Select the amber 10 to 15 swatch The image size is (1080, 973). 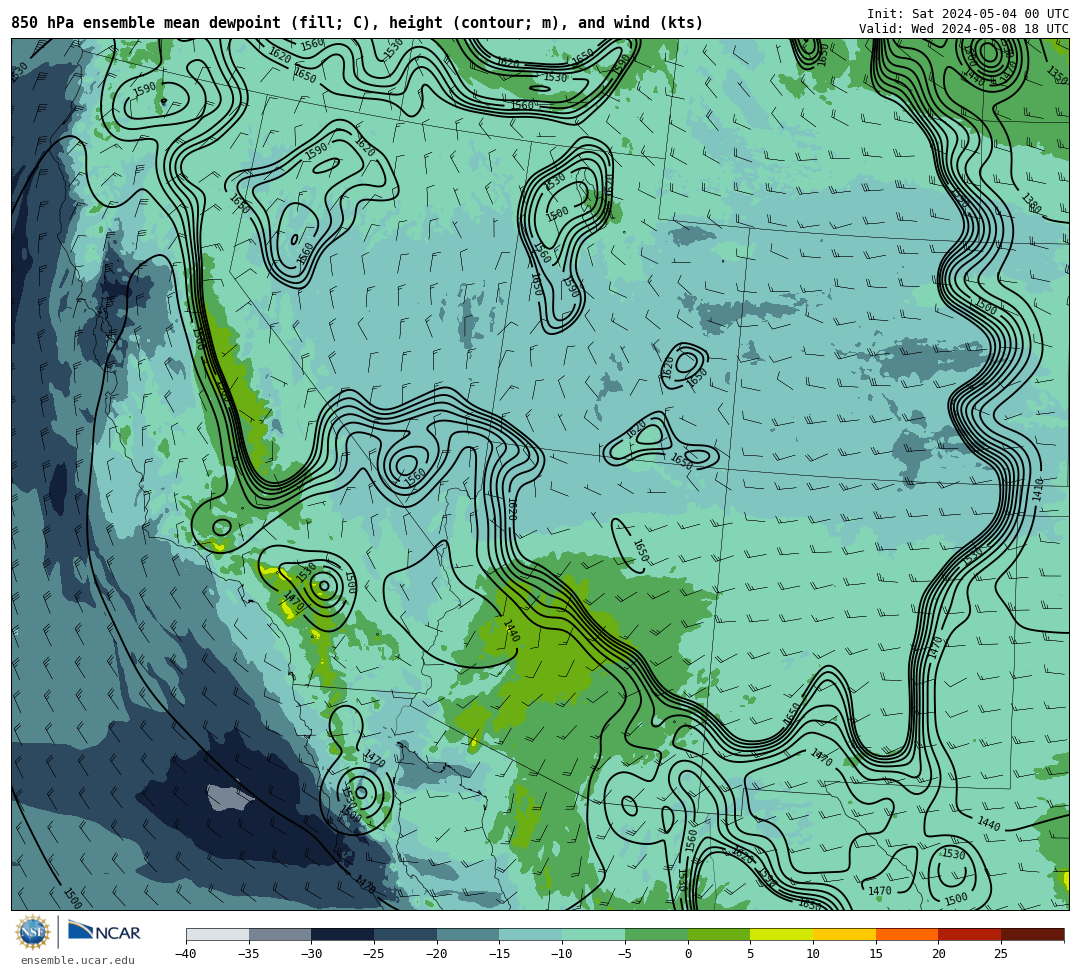tap(844, 934)
